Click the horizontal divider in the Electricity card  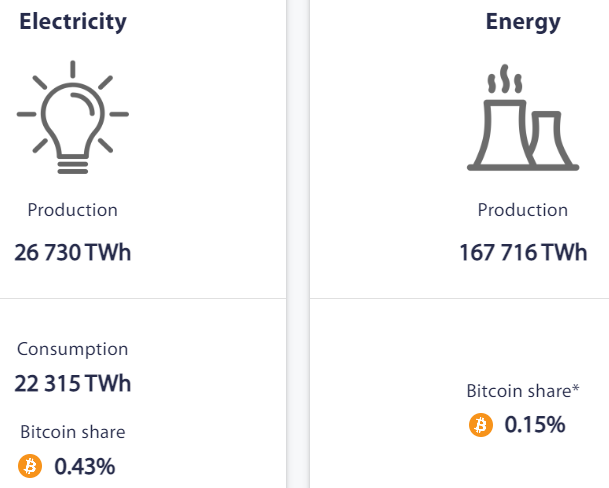(140, 298)
